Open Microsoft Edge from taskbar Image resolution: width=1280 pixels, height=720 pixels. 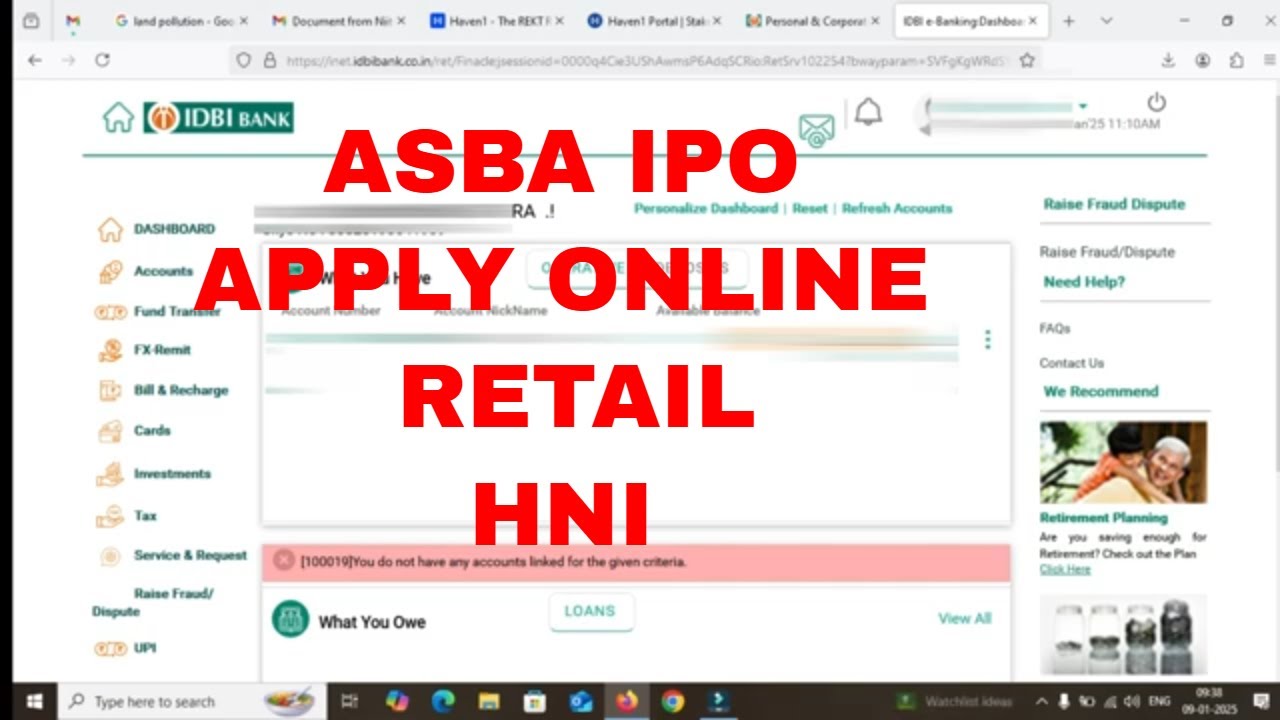point(442,701)
